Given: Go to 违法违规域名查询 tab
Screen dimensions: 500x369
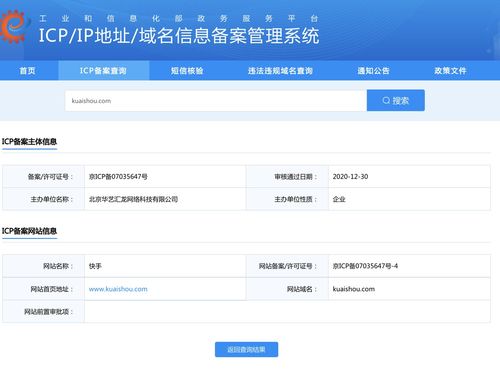Looking at the screenshot, I should coord(280,71).
